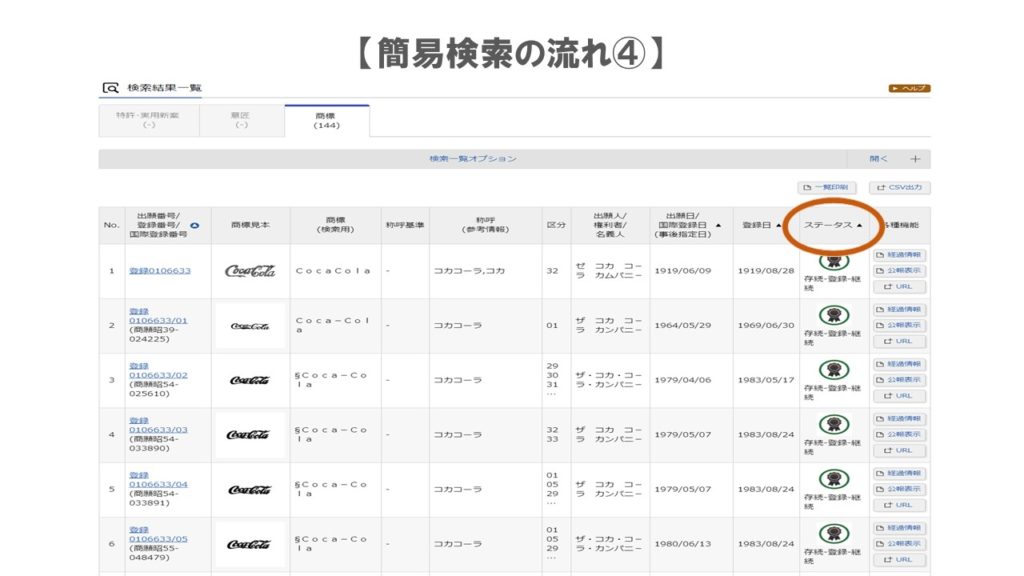Click the search results list magnifier icon

click(x=110, y=88)
